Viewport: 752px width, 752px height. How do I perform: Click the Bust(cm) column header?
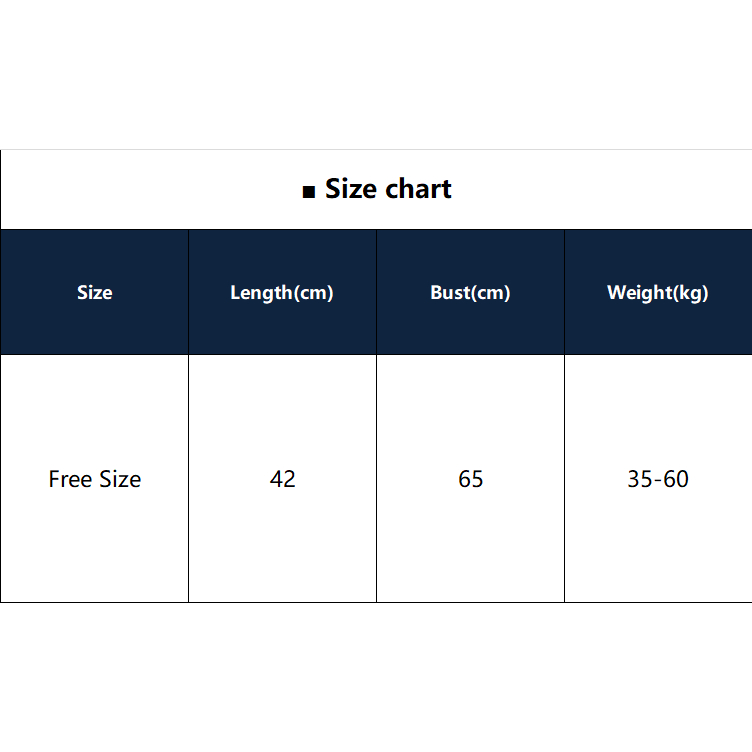click(470, 293)
